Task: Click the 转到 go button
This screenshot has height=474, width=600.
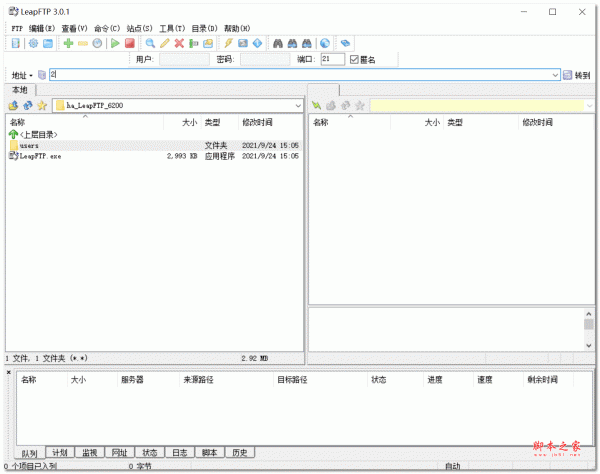Action: pos(577,75)
